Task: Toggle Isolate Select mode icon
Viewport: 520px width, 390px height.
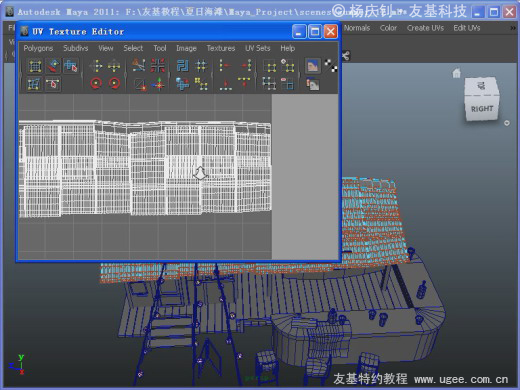Action: coord(269,66)
